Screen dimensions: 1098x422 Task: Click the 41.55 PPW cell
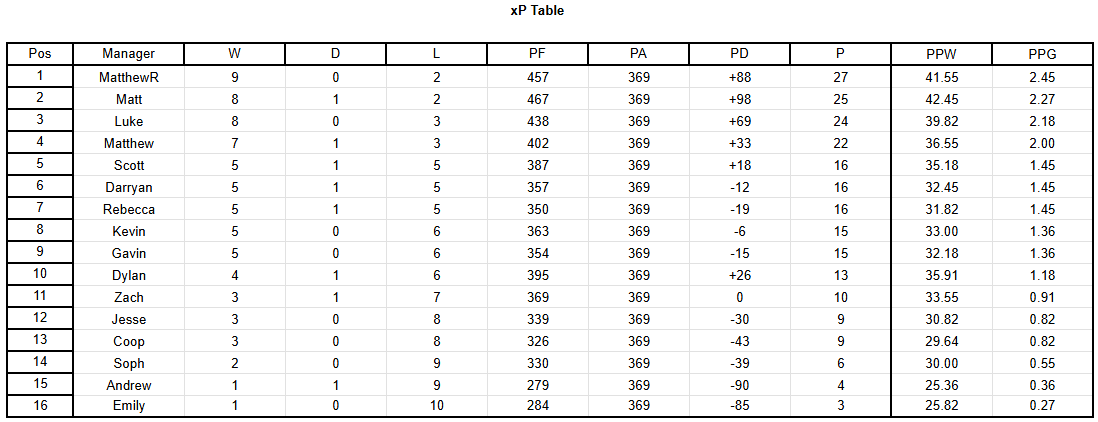click(x=941, y=77)
